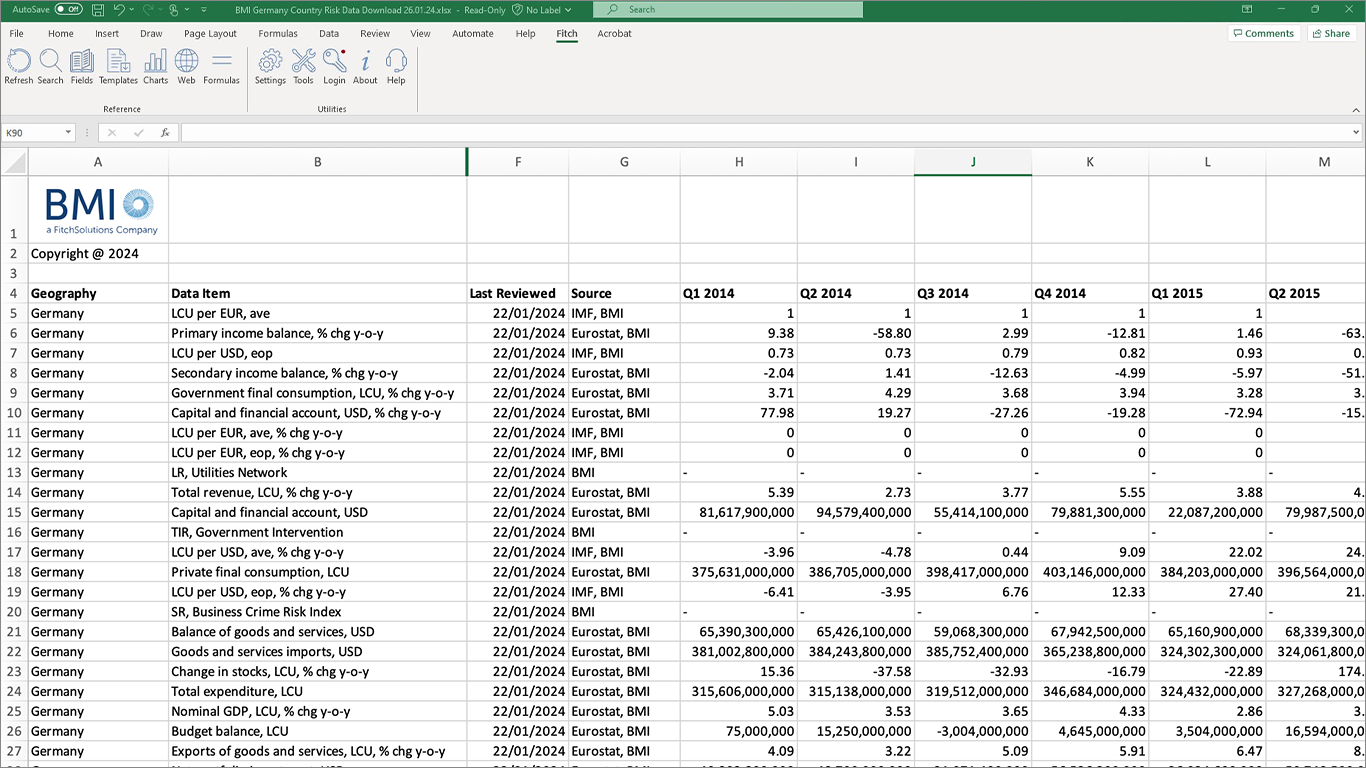1366x768 pixels.
Task: Open the Templates icon on the Fitch ribbon
Action: pyautogui.click(x=118, y=66)
